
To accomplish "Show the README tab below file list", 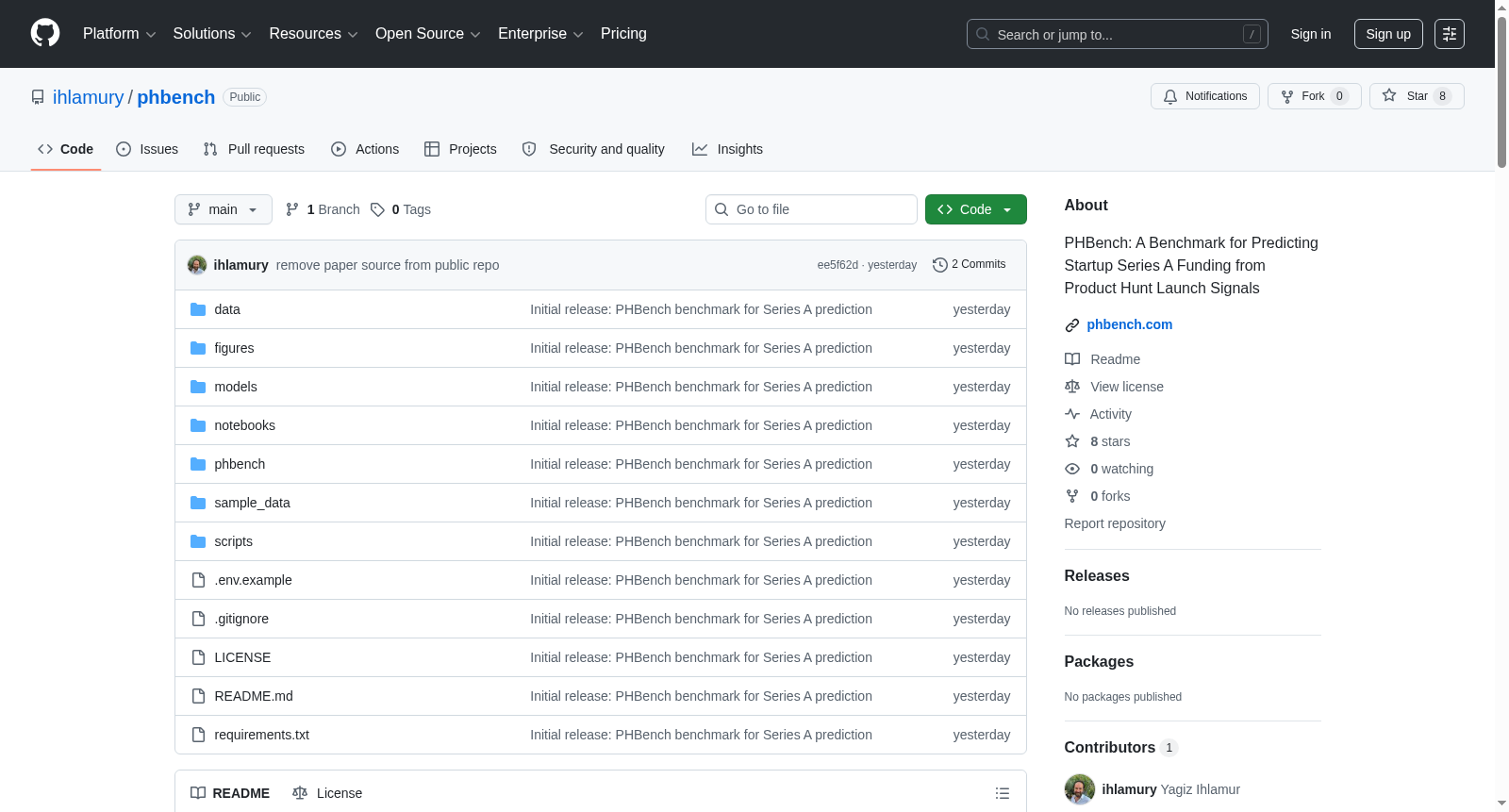I will click(230, 793).
